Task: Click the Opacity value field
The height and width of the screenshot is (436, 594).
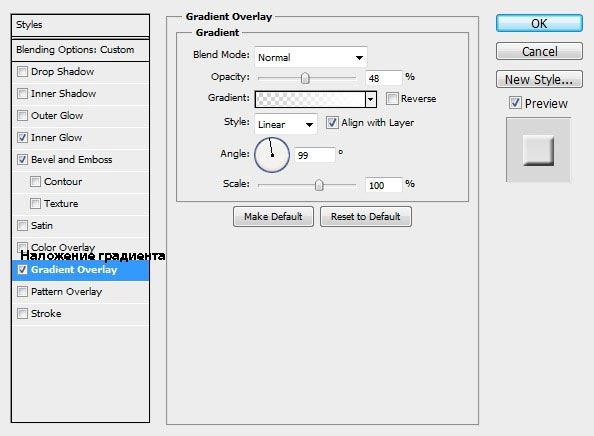Action: pyautogui.click(x=383, y=78)
